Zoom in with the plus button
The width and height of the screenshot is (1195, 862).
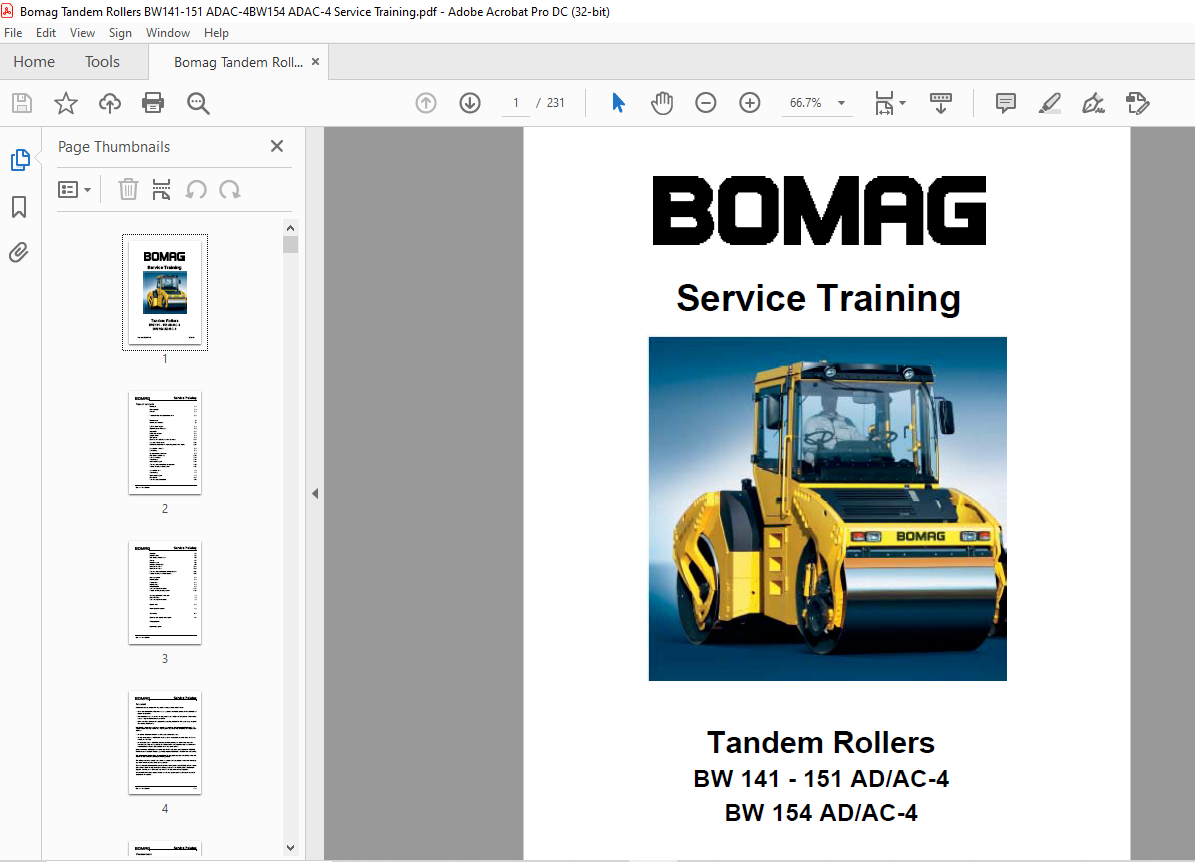click(x=750, y=103)
